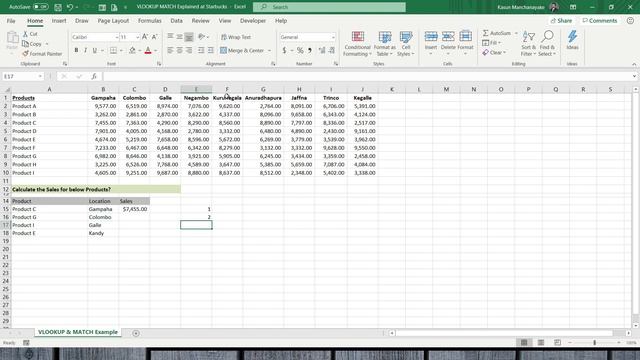Click the Save icon in title bar
This screenshot has height=360, width=640.
58,7
